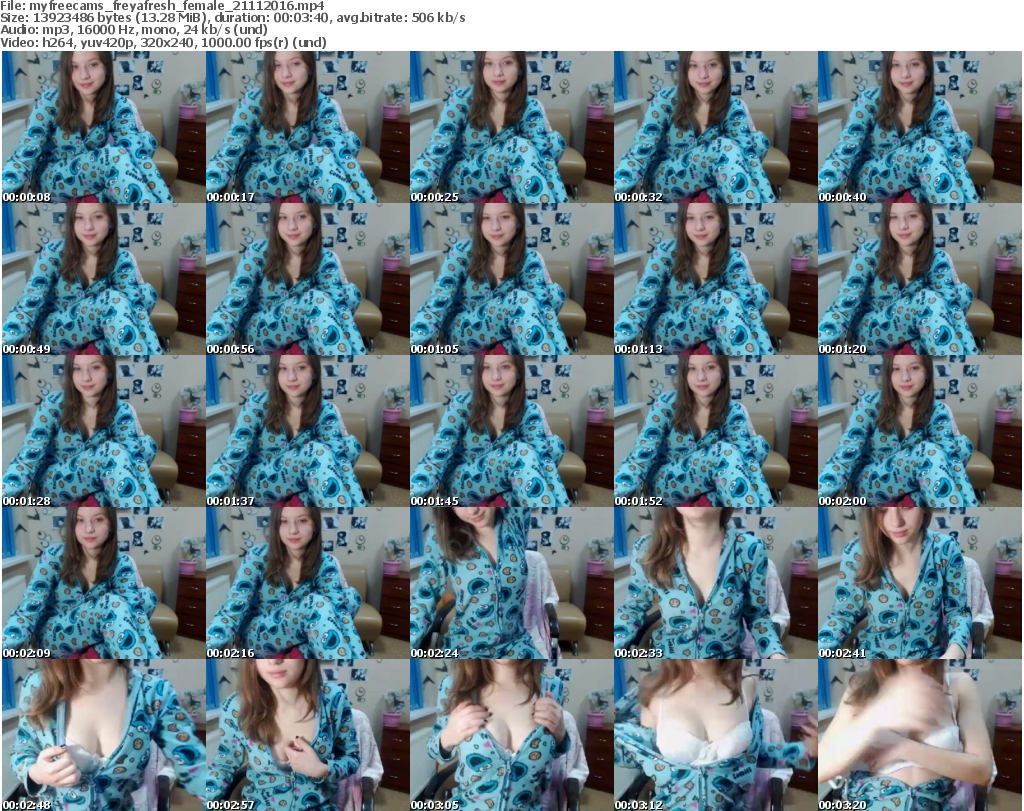Image resolution: width=1024 pixels, height=811 pixels.
Task: Select the frame stamped 00:02:09
Action: 103,583
